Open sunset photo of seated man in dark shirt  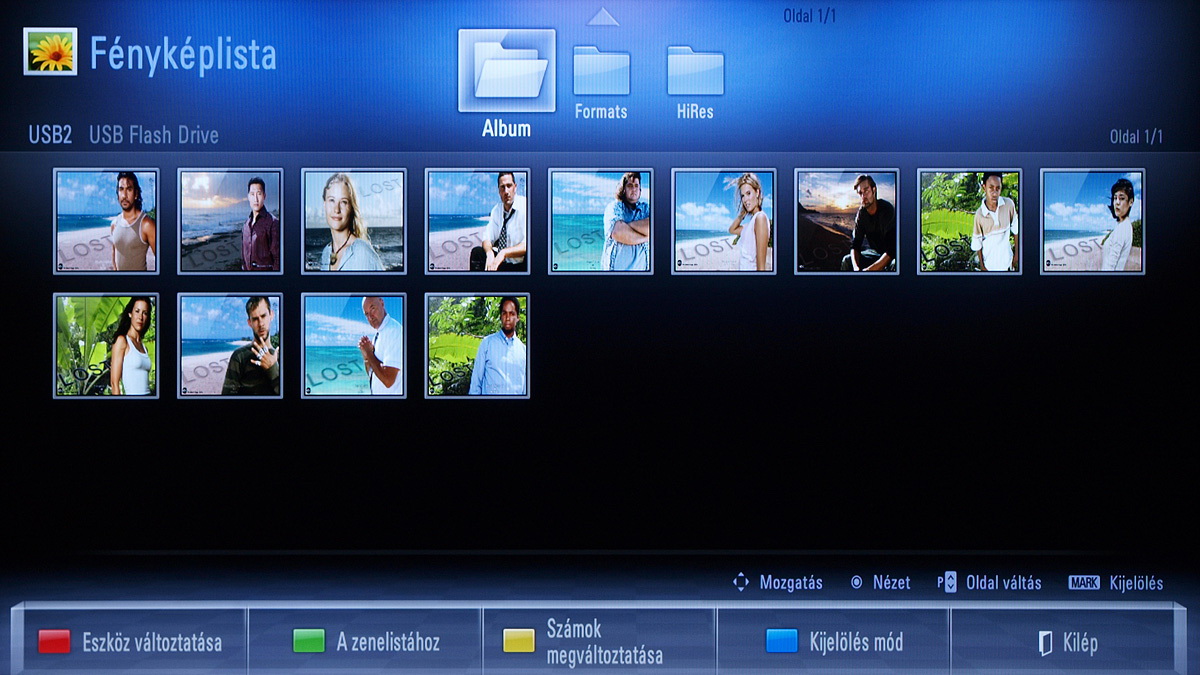(847, 221)
